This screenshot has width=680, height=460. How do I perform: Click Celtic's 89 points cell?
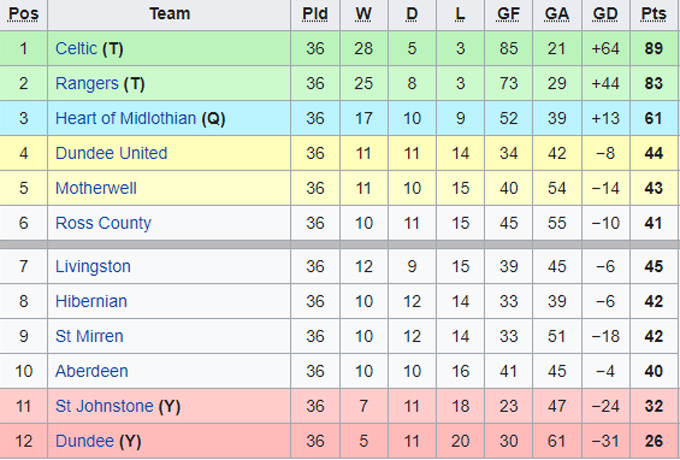[654, 48]
